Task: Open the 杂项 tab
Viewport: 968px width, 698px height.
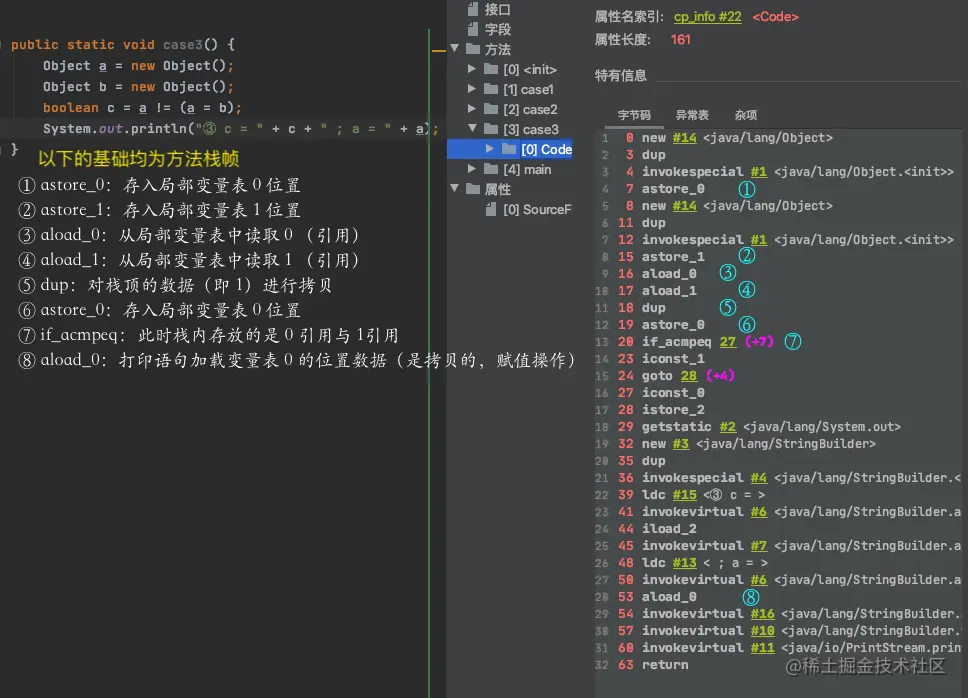Action: pyautogui.click(x=745, y=114)
